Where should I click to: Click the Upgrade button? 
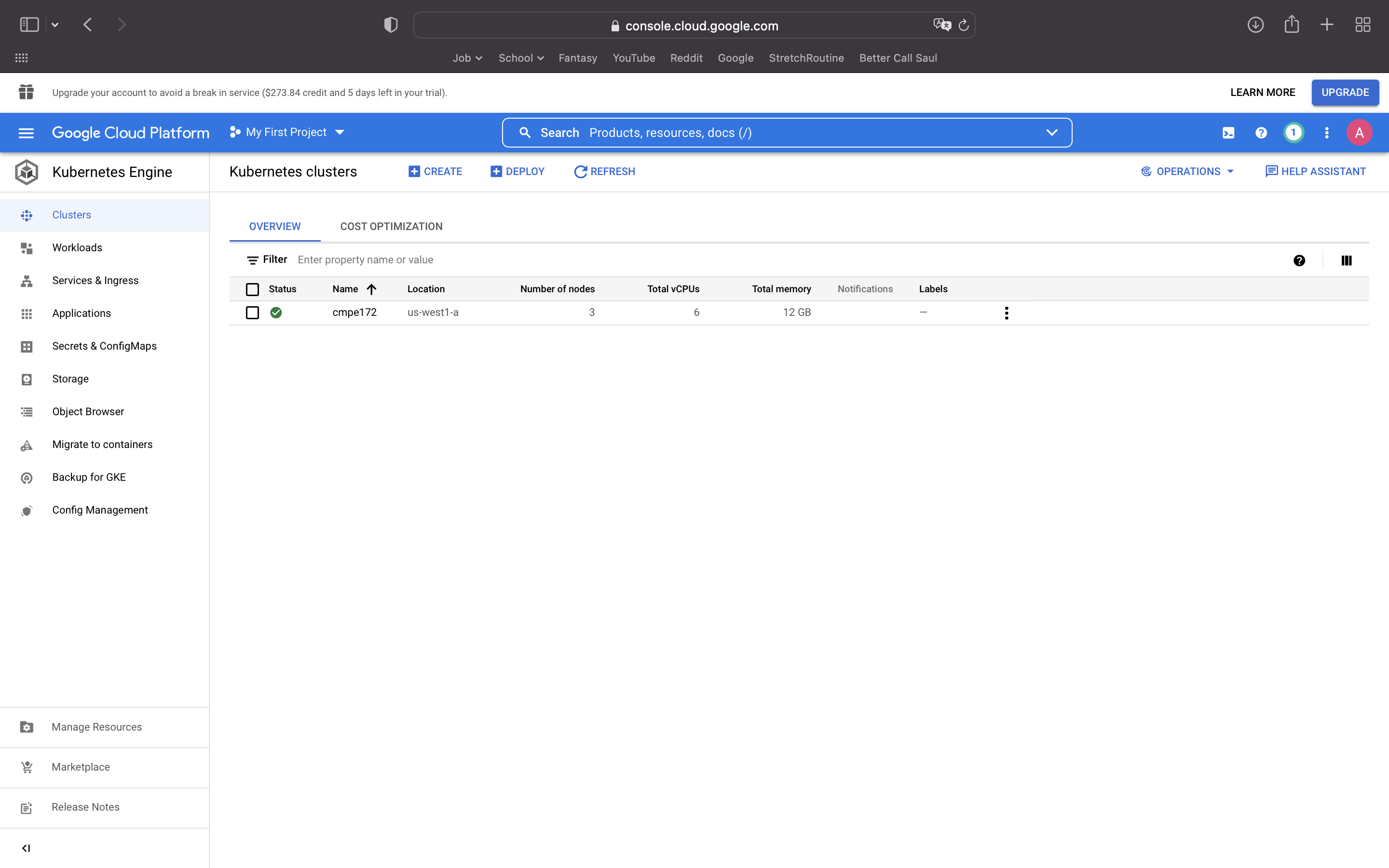1344,93
